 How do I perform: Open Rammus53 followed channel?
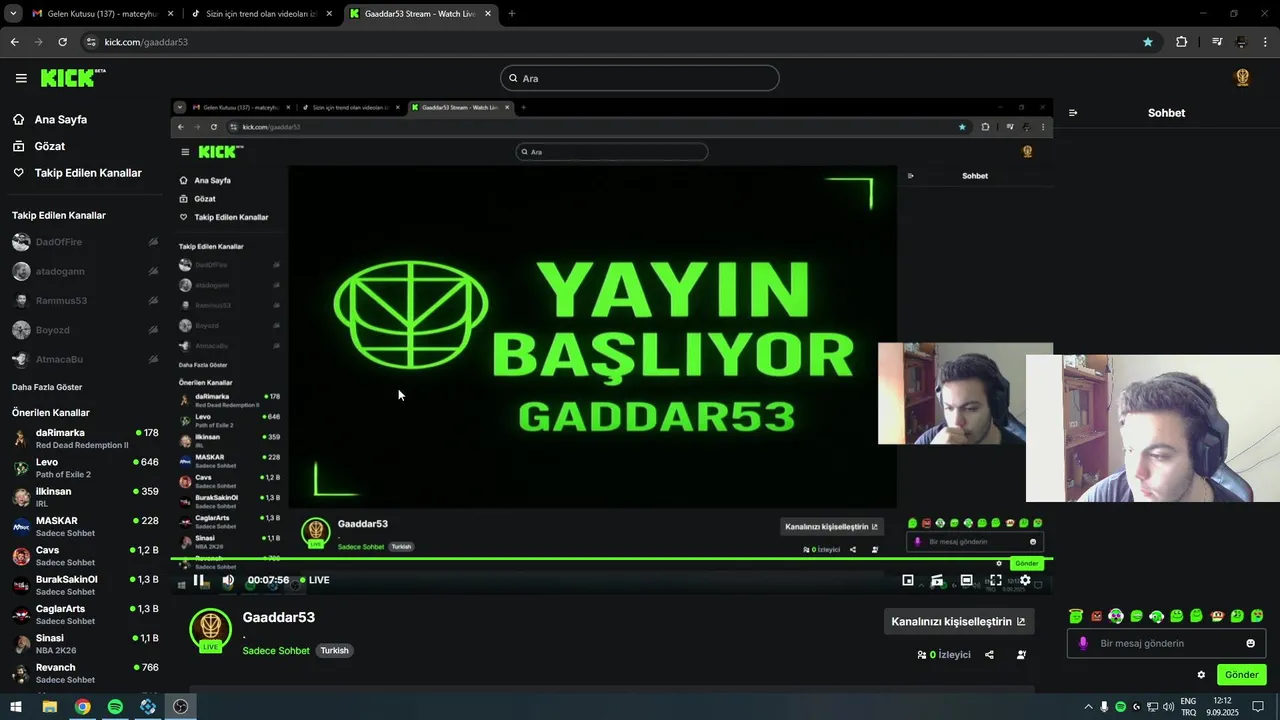coord(85,300)
